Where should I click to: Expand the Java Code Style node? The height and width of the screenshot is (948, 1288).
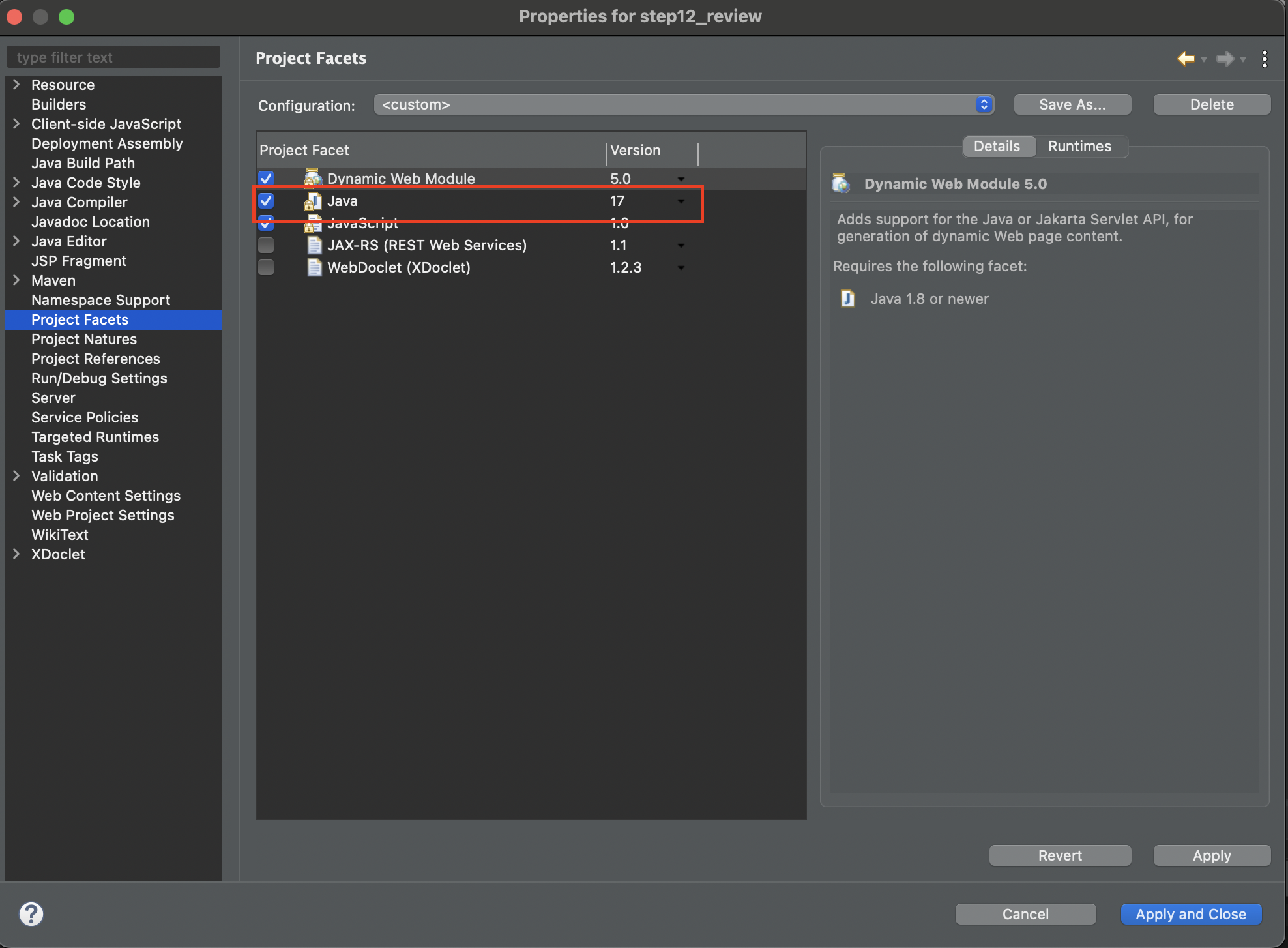click(x=16, y=182)
